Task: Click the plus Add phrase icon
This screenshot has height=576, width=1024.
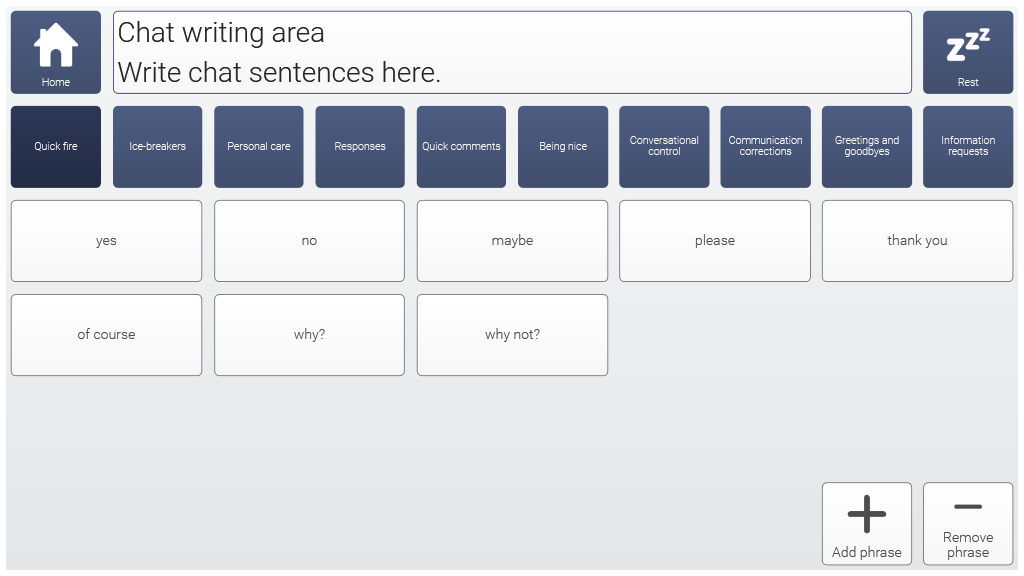Action: (866, 515)
